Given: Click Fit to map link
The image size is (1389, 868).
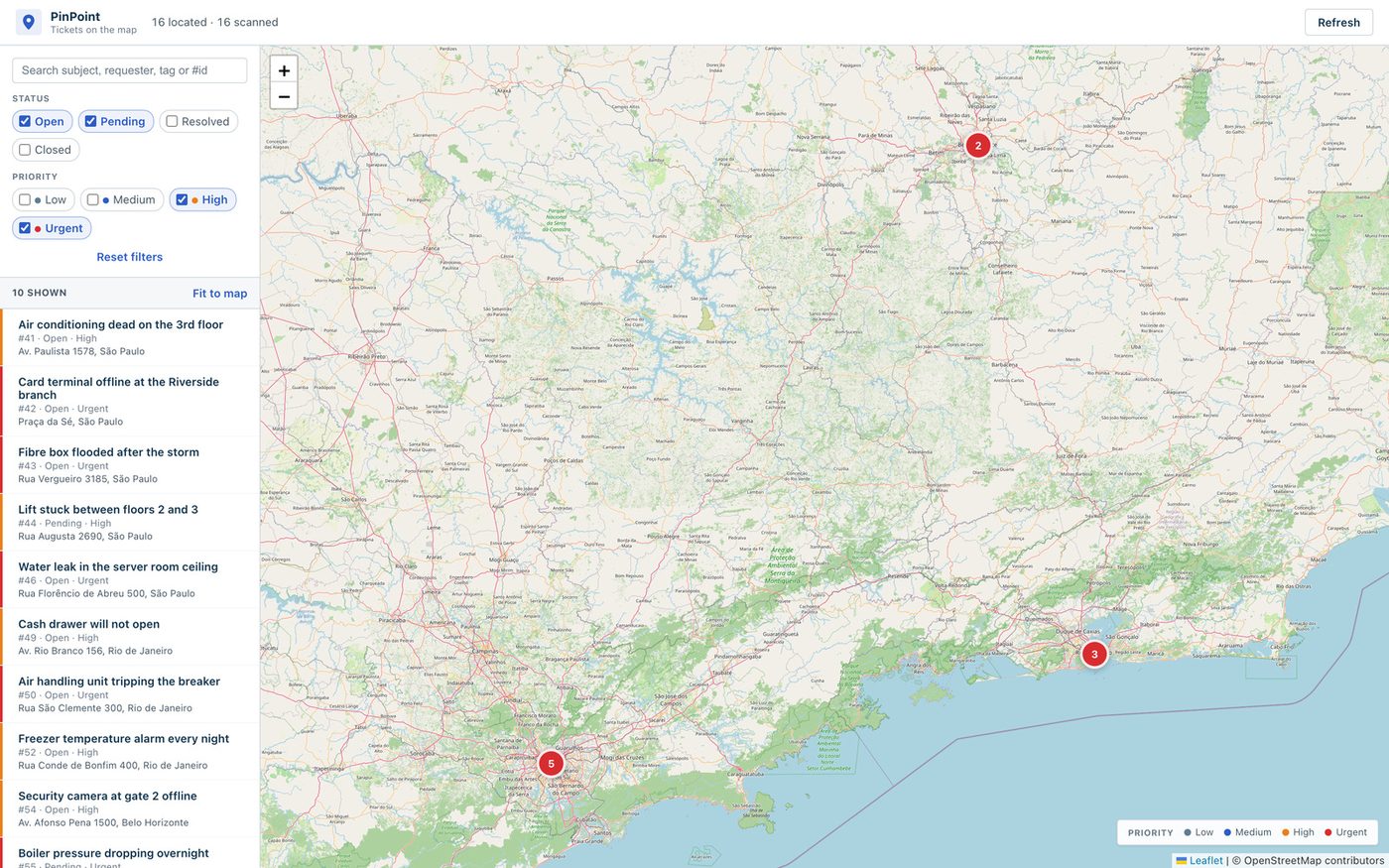Looking at the screenshot, I should [x=220, y=294].
